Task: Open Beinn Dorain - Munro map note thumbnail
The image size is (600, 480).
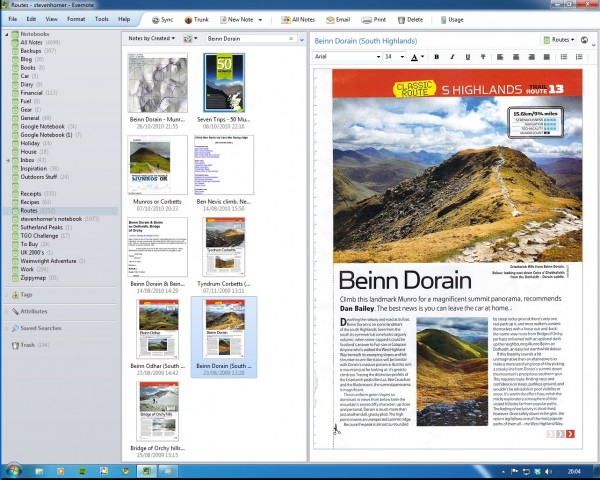Action: tap(158, 83)
